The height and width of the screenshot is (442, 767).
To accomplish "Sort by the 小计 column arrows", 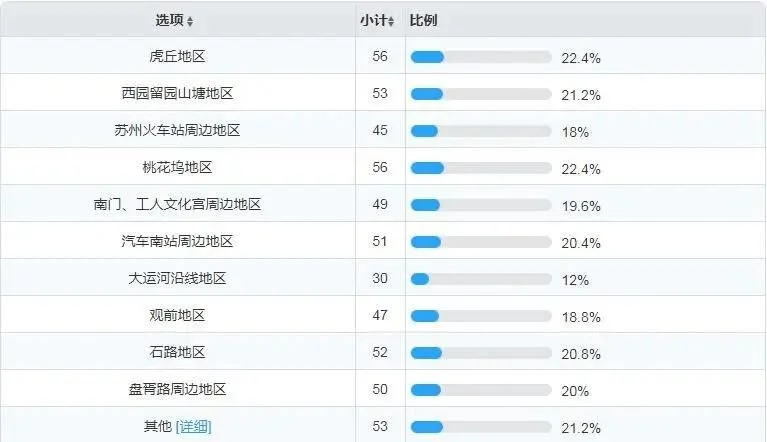I will pyautogui.click(x=391, y=21).
